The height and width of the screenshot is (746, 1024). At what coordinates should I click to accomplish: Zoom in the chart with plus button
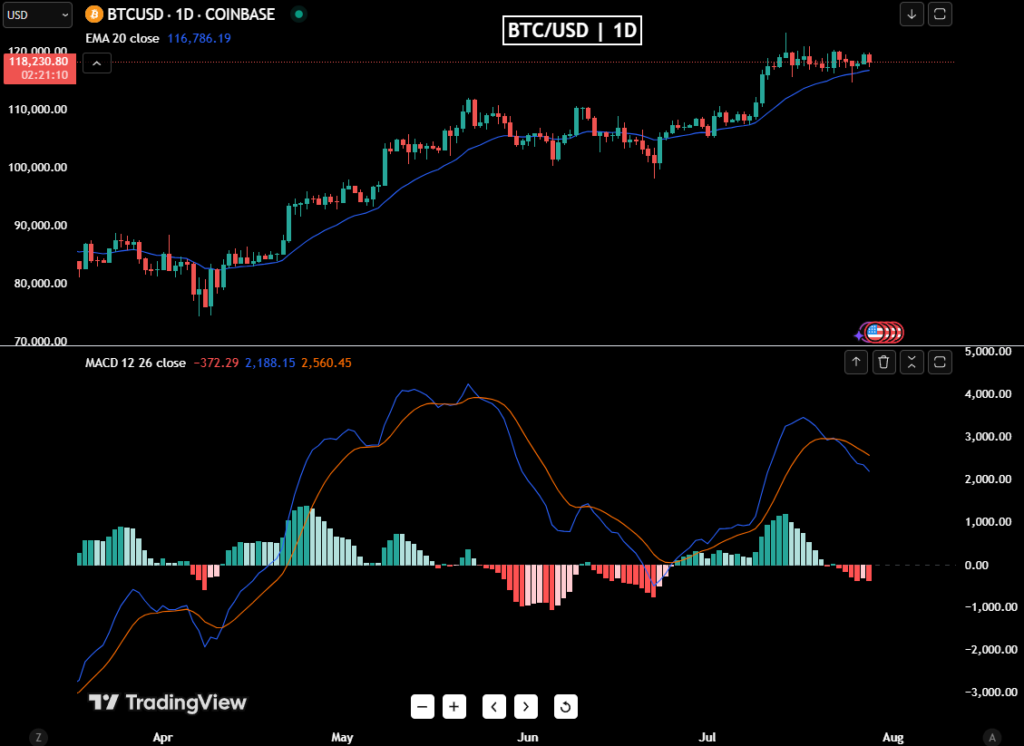pos(454,707)
